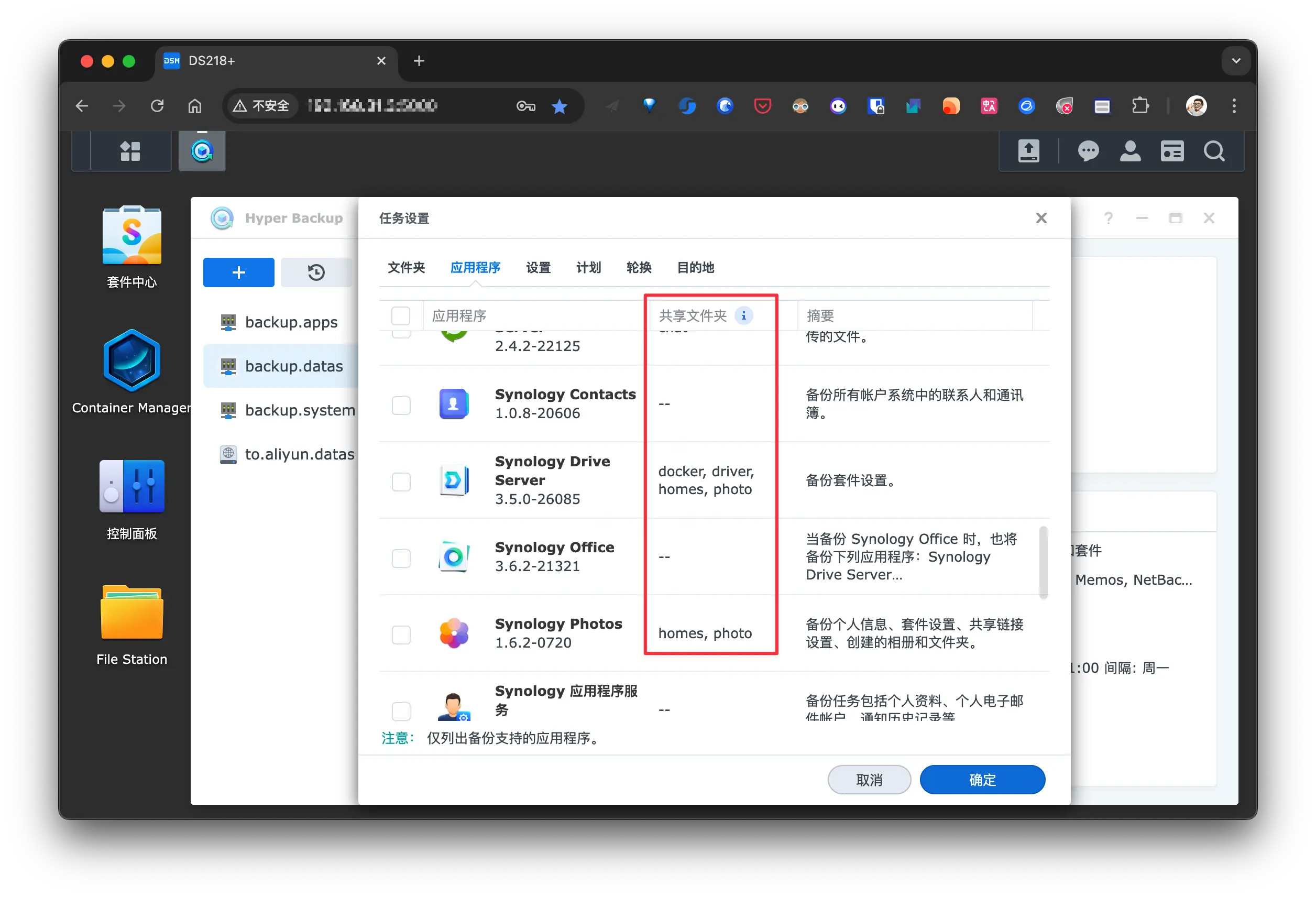
Task: Check the Synology Contacts checkbox
Action: (x=401, y=405)
